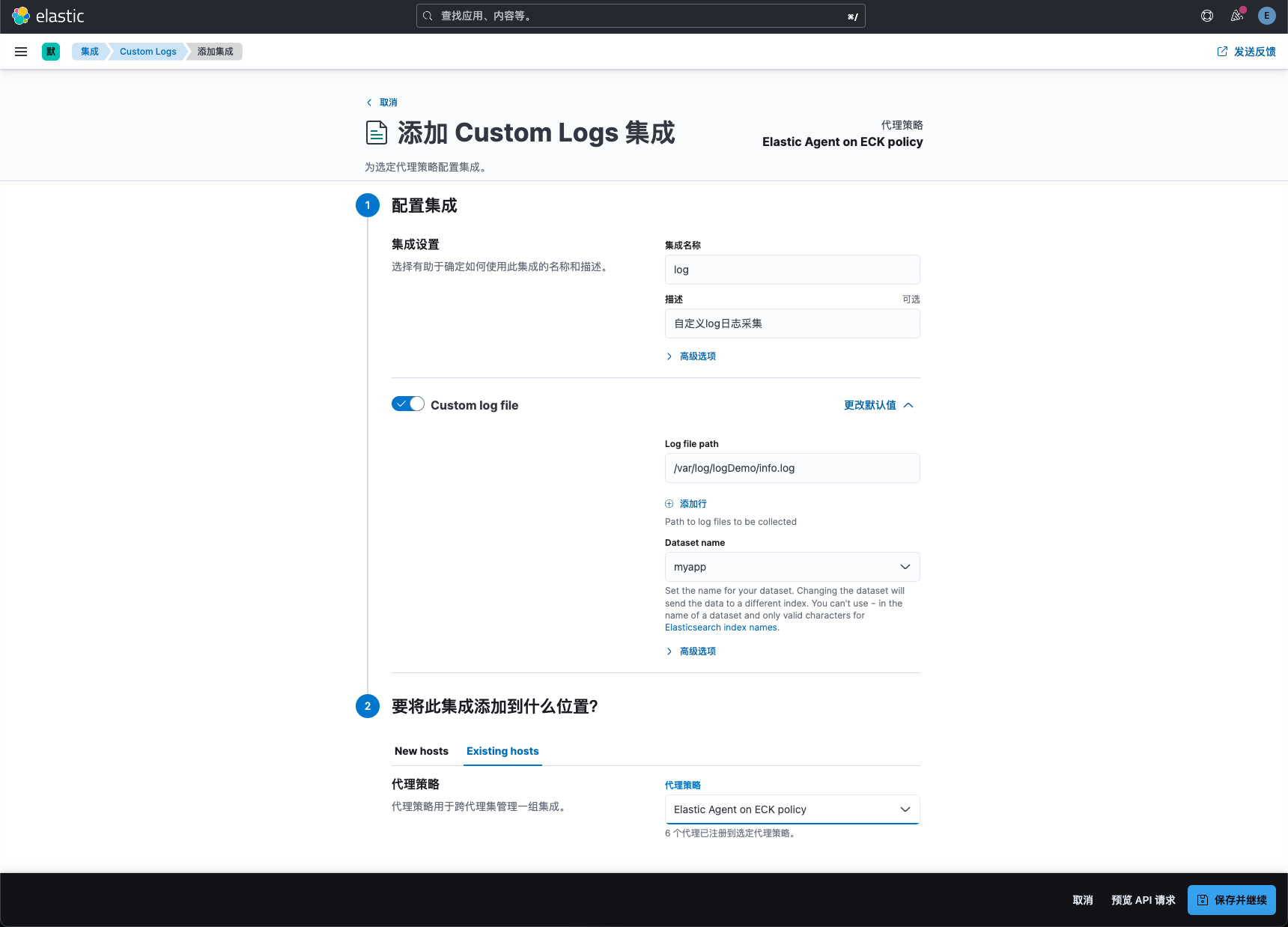This screenshot has height=927, width=1288.
Task: Click the 6 个代理已注册到选定代理策略 text
Action: click(730, 833)
